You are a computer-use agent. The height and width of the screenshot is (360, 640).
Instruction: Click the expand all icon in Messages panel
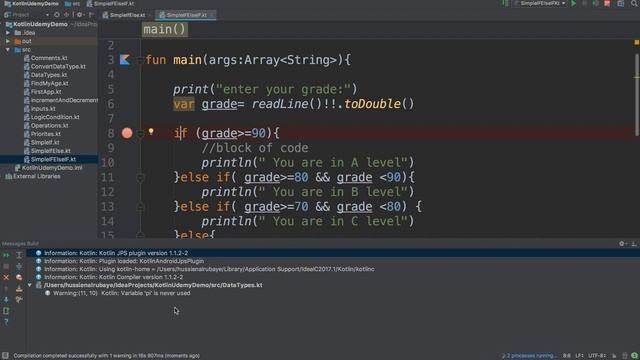coord(19,255)
